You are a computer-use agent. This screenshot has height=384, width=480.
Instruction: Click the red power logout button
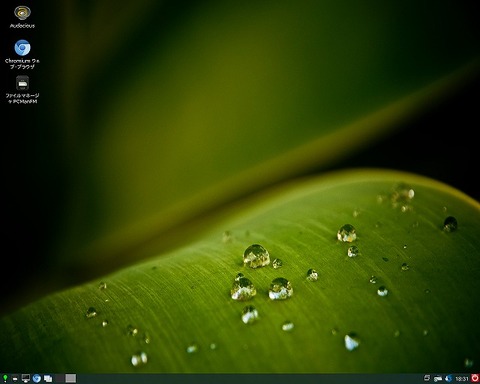475,378
